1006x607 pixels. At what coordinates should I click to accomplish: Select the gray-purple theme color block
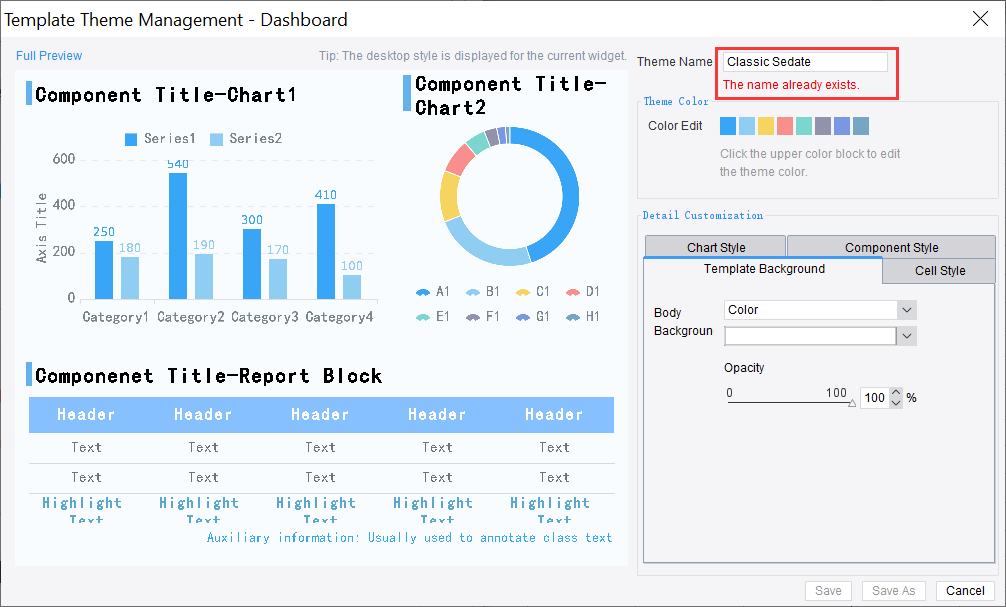pos(823,126)
